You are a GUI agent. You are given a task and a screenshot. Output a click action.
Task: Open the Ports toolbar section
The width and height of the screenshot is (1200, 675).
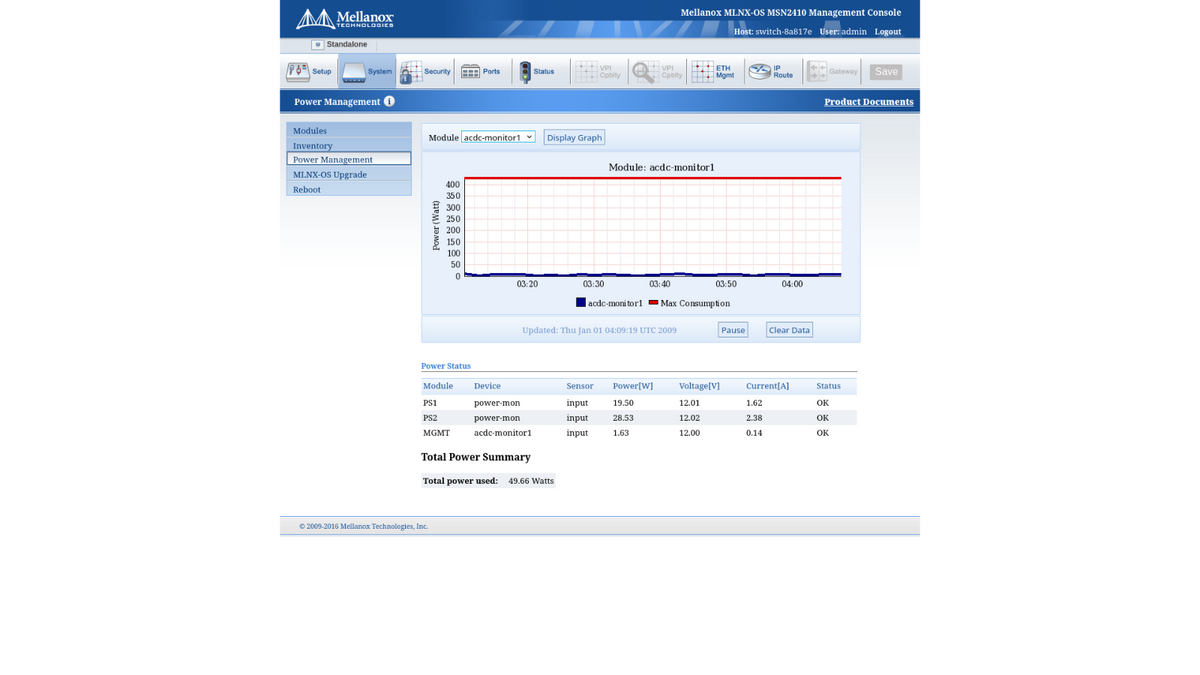pos(481,71)
